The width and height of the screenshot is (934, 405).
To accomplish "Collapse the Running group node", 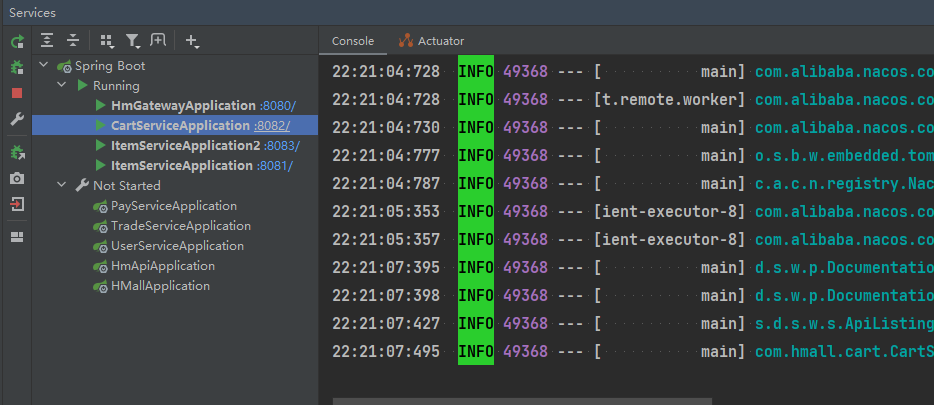I will click(62, 86).
